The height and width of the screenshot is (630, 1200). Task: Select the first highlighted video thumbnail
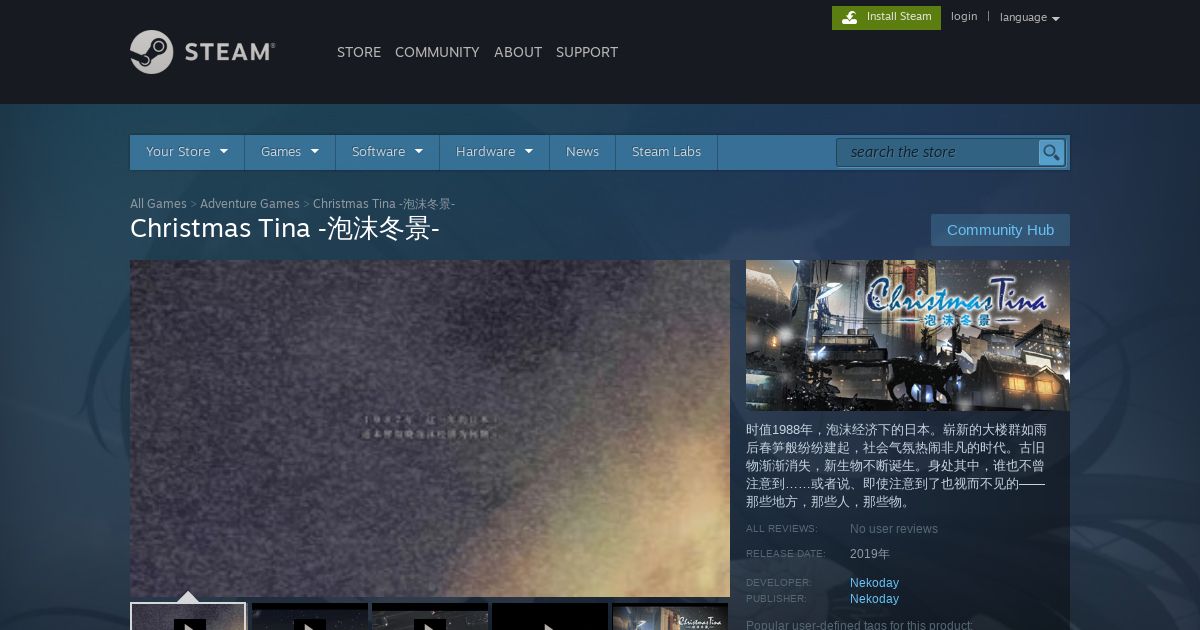click(x=188, y=617)
